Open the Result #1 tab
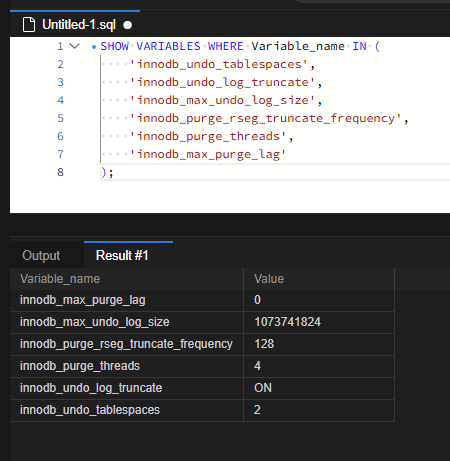 click(122, 256)
